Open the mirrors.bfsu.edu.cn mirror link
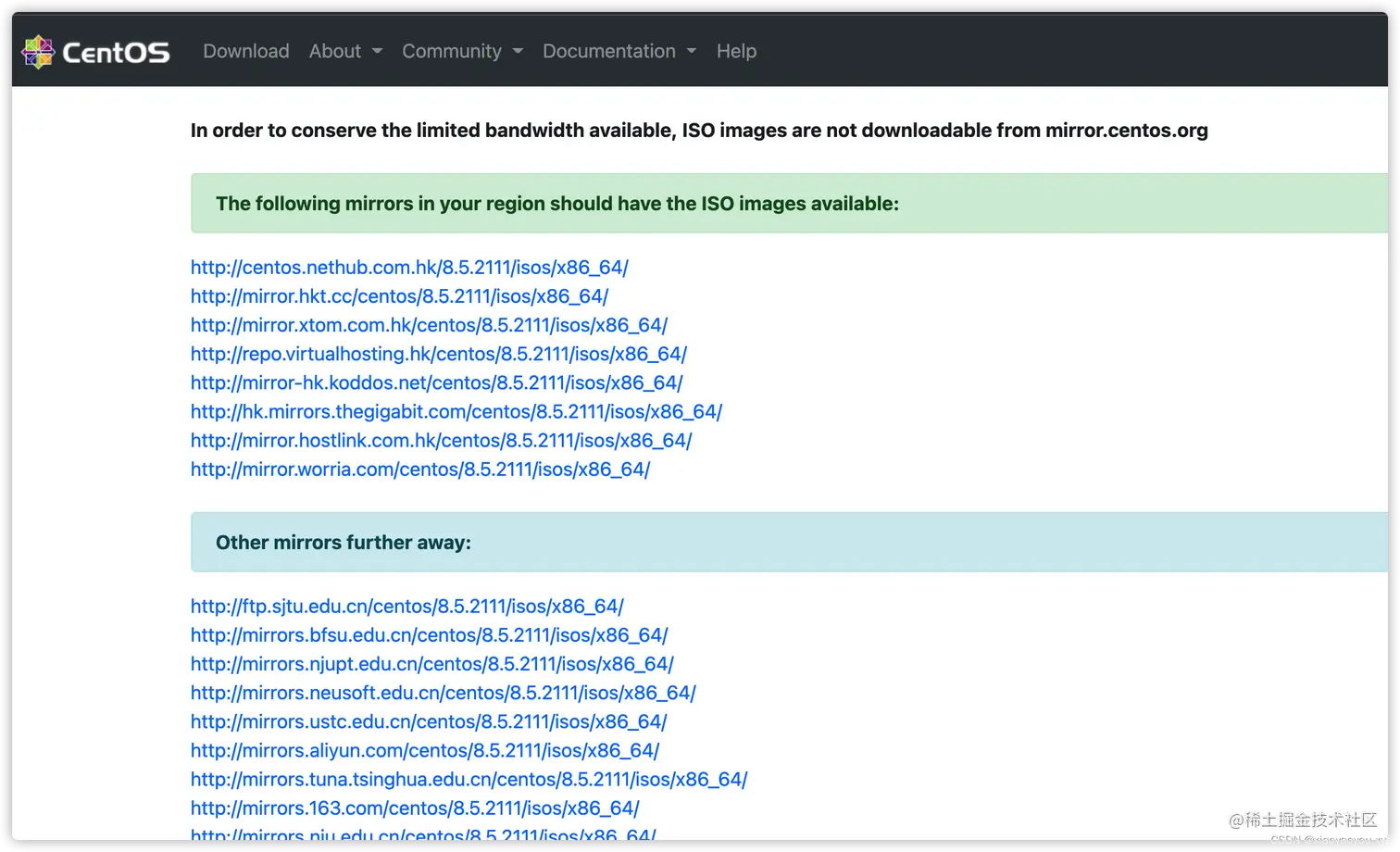 click(429, 635)
